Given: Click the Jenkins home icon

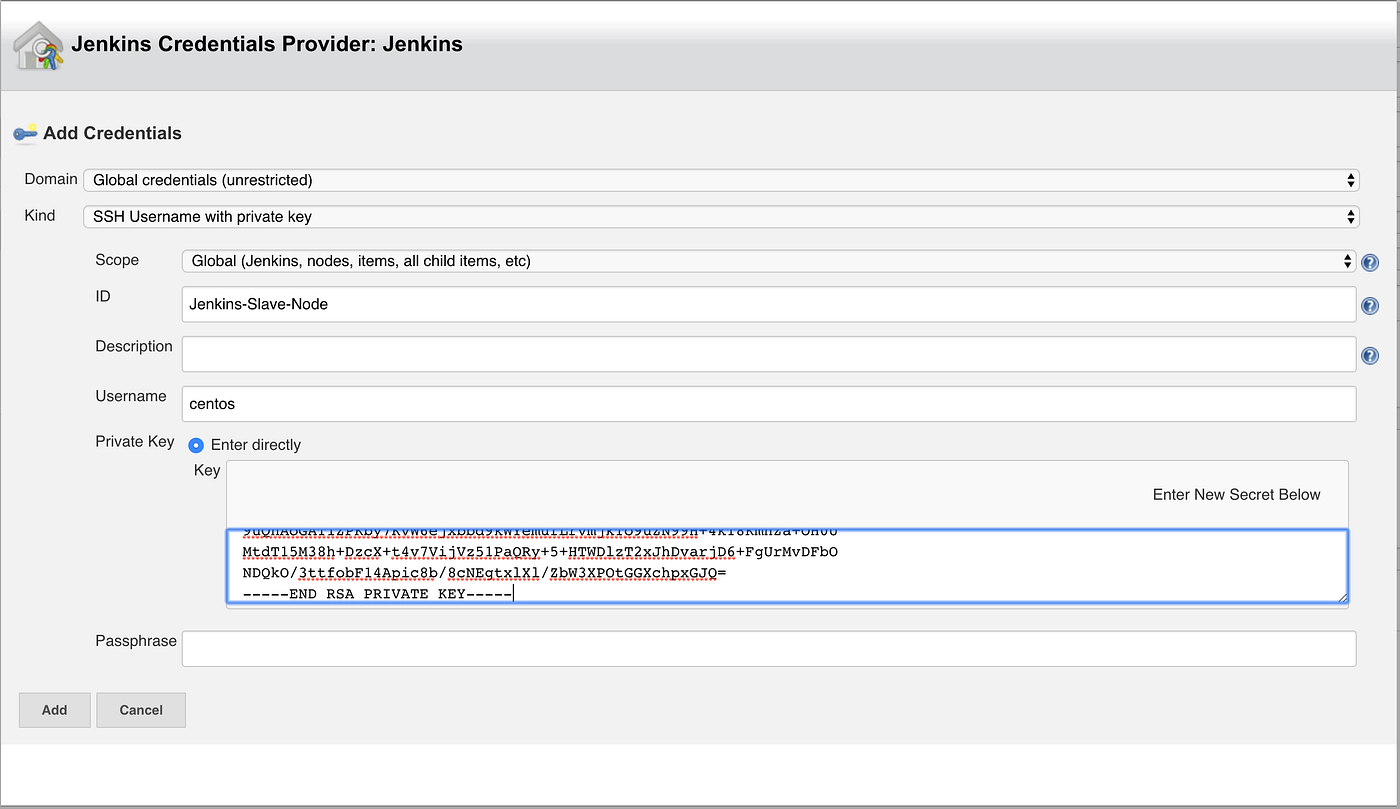Looking at the screenshot, I should tap(37, 44).
